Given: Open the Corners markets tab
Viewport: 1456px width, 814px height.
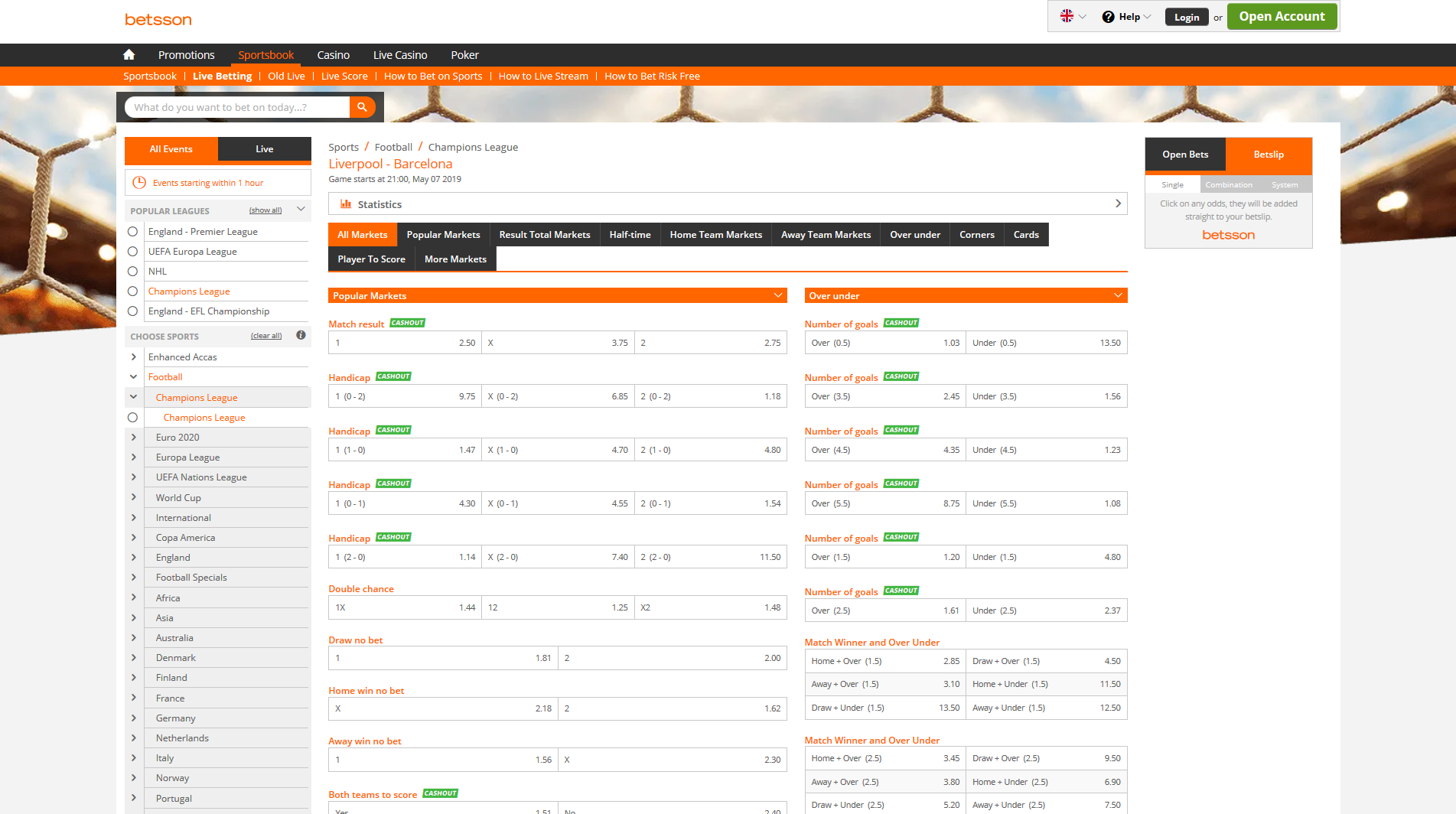Looking at the screenshot, I should [977, 235].
